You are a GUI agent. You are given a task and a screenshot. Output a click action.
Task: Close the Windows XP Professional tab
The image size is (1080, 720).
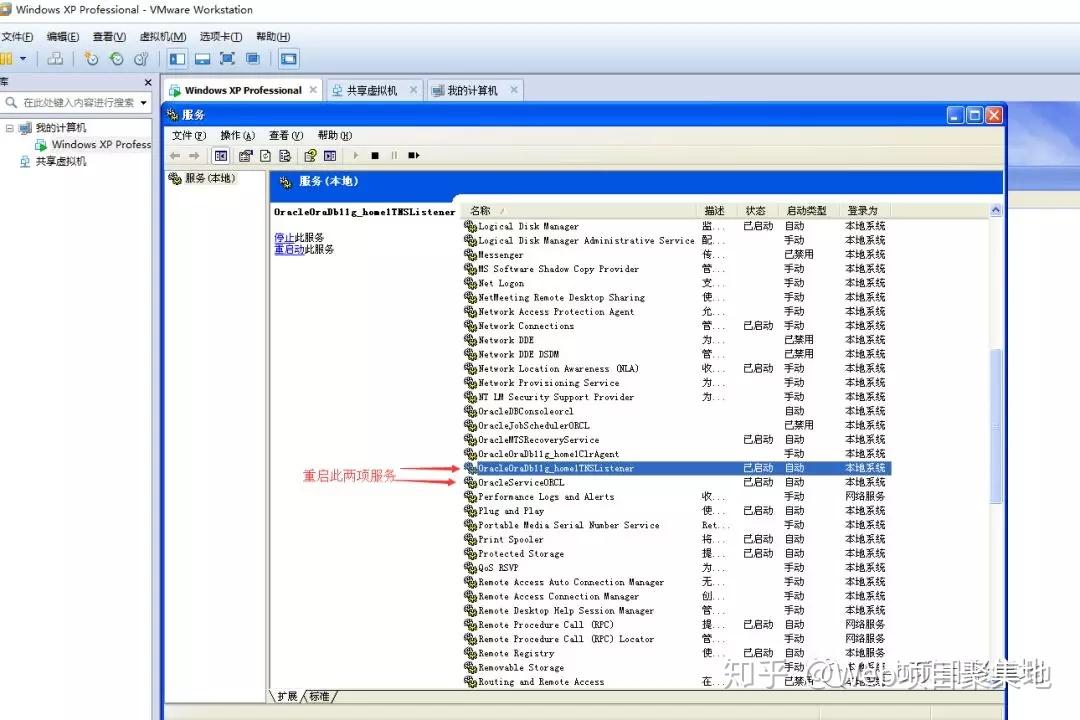tap(313, 90)
